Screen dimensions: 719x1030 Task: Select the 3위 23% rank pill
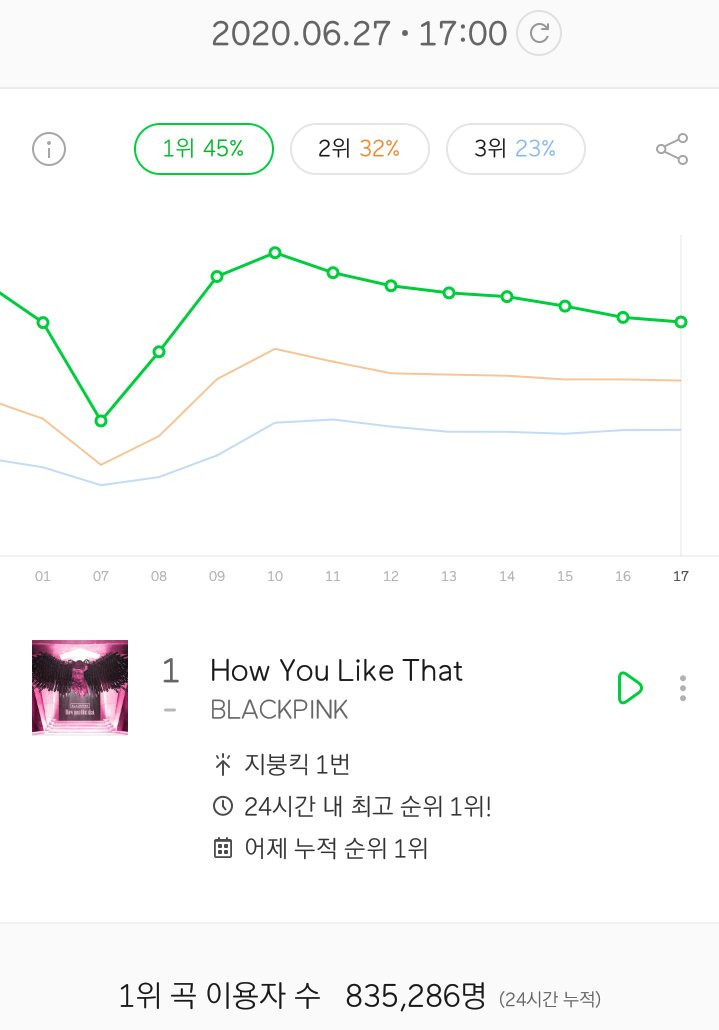coord(515,149)
